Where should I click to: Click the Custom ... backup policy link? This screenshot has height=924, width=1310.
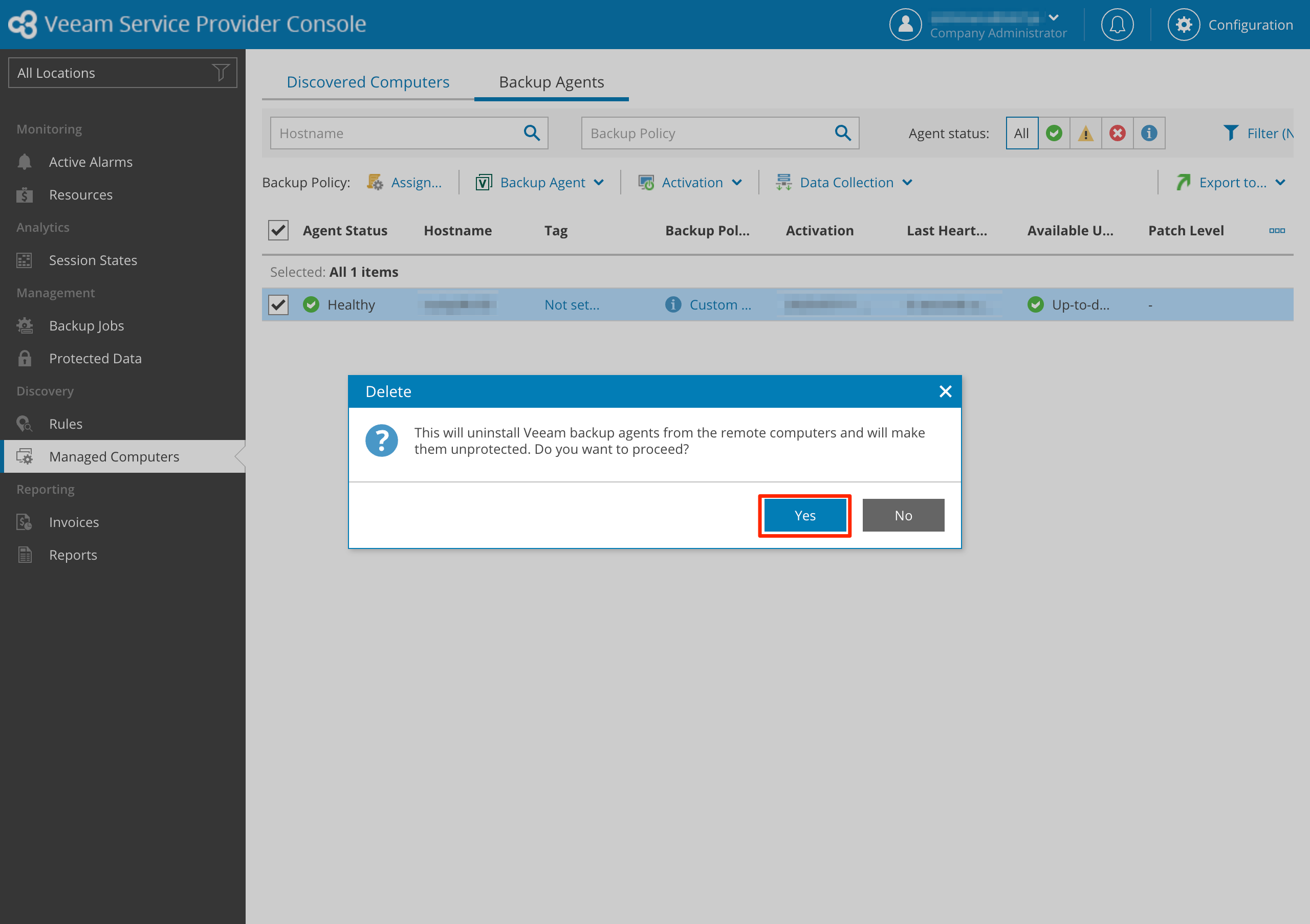(720, 304)
